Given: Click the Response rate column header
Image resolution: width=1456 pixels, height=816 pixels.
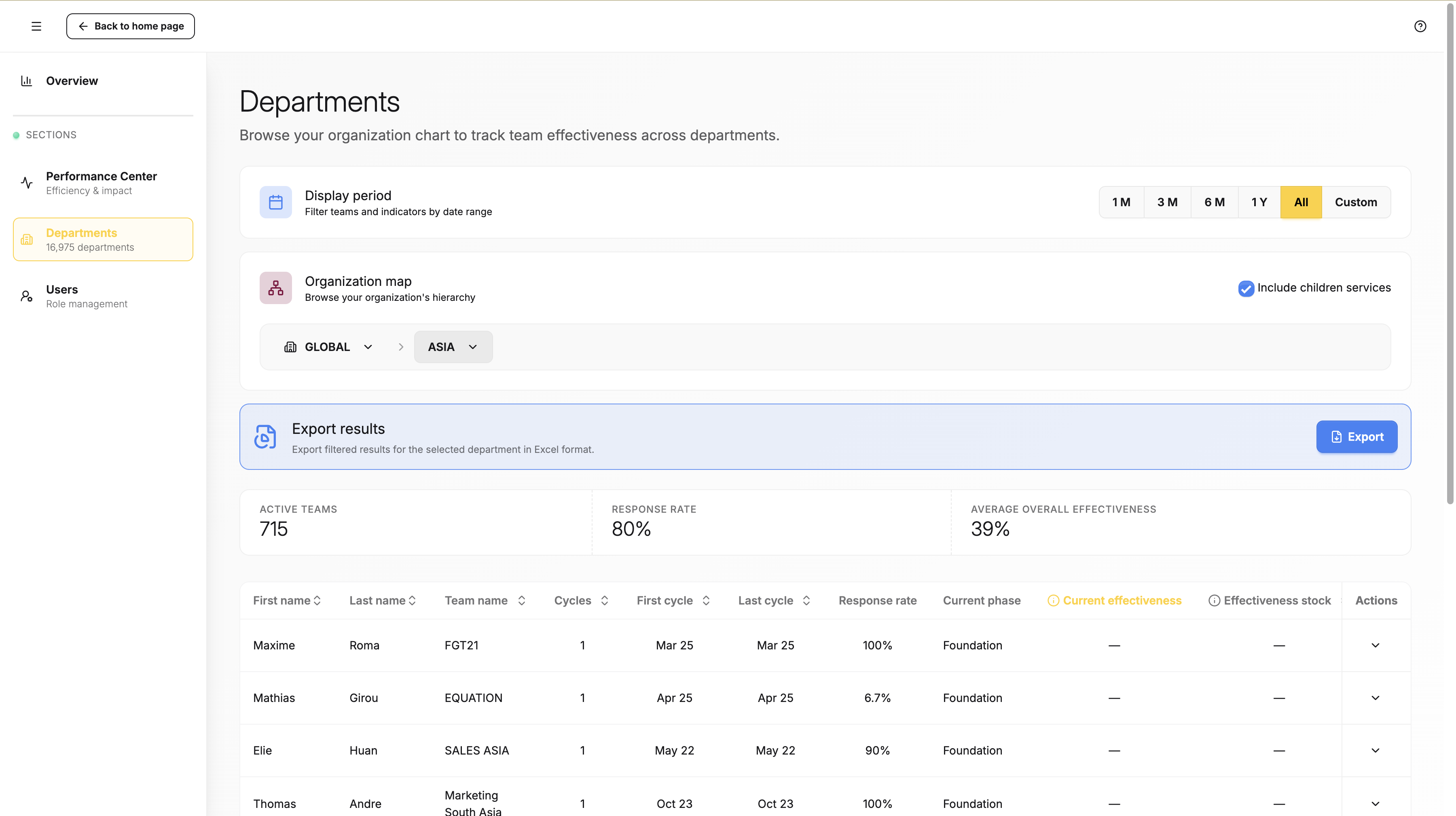Looking at the screenshot, I should coord(877,601).
